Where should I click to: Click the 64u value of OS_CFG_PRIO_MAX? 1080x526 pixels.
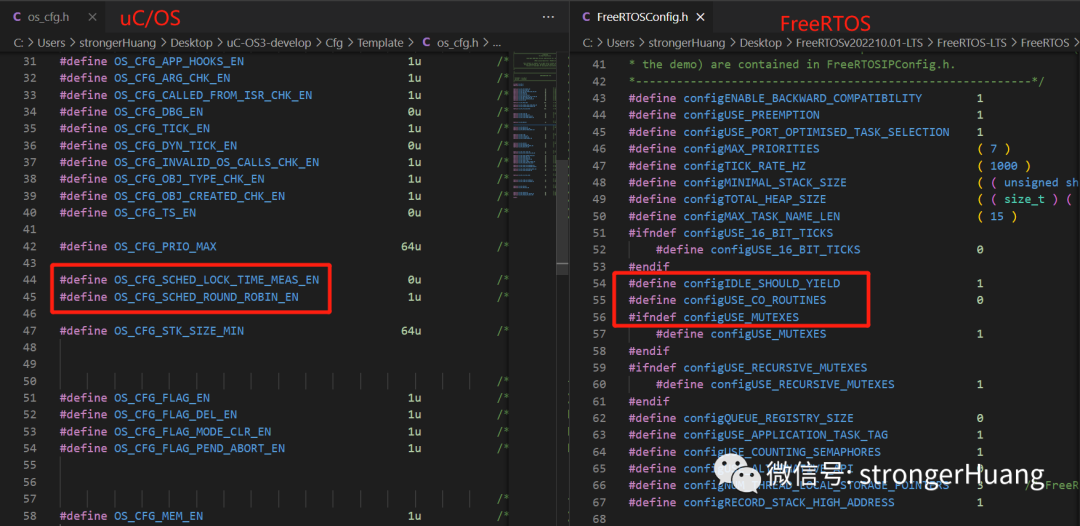point(411,246)
